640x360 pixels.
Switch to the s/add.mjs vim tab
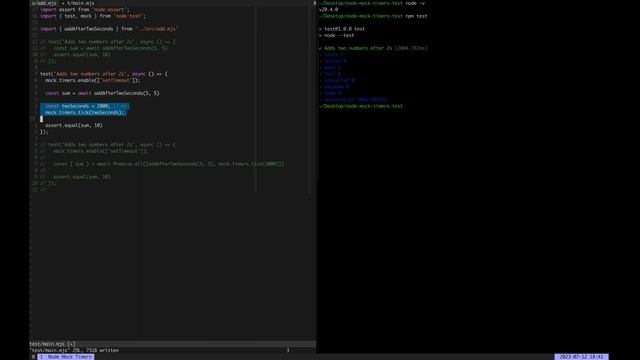[44, 3]
